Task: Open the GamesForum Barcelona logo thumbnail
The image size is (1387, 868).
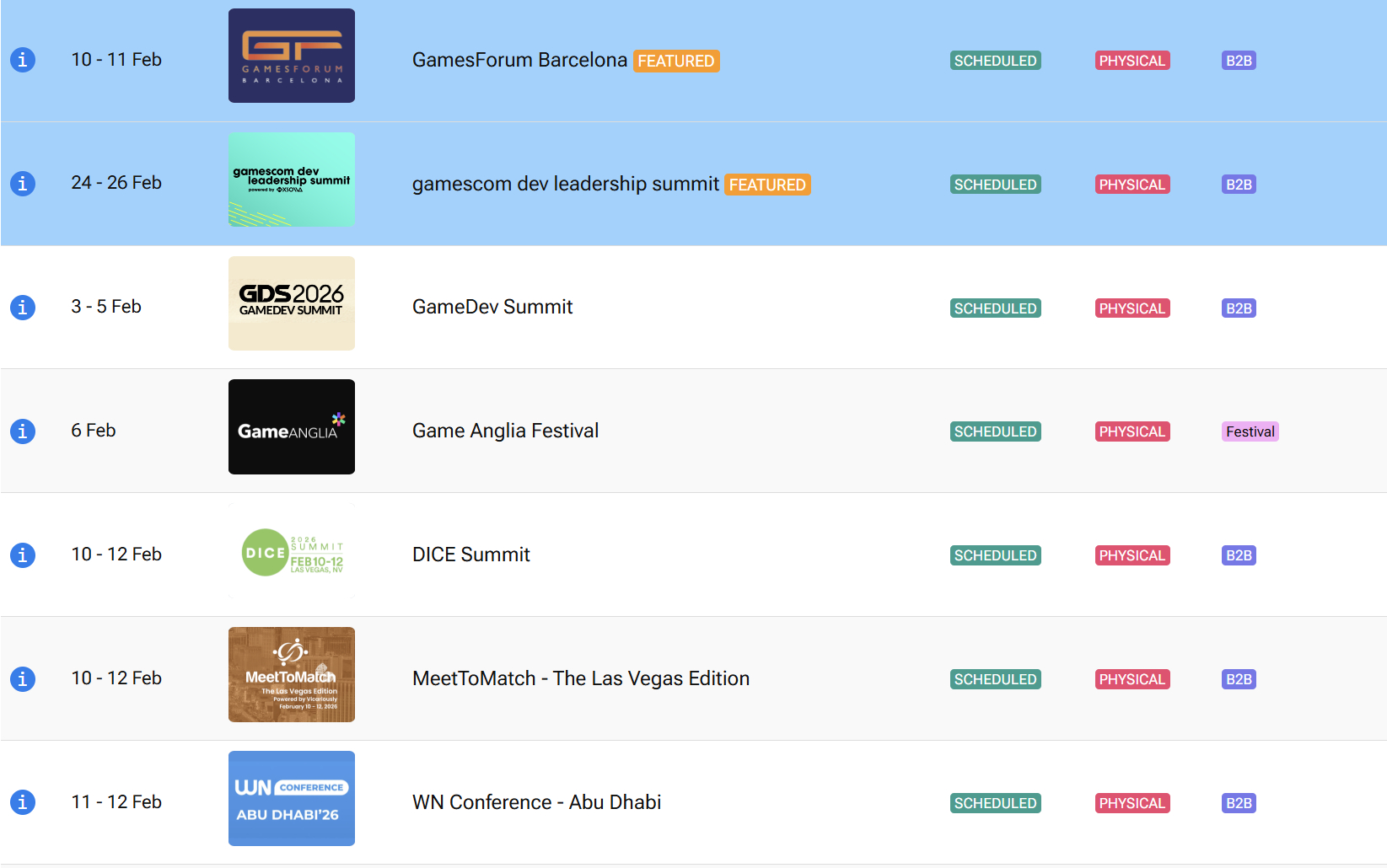Action: pyautogui.click(x=291, y=56)
